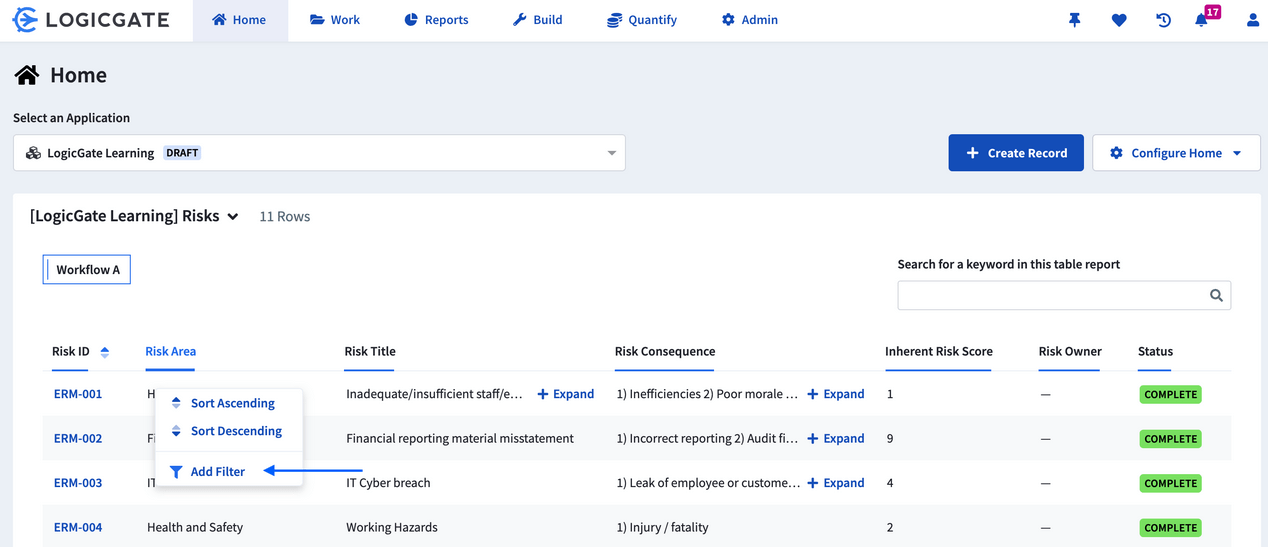Click the Status column header
1268x547 pixels.
[1156, 351]
